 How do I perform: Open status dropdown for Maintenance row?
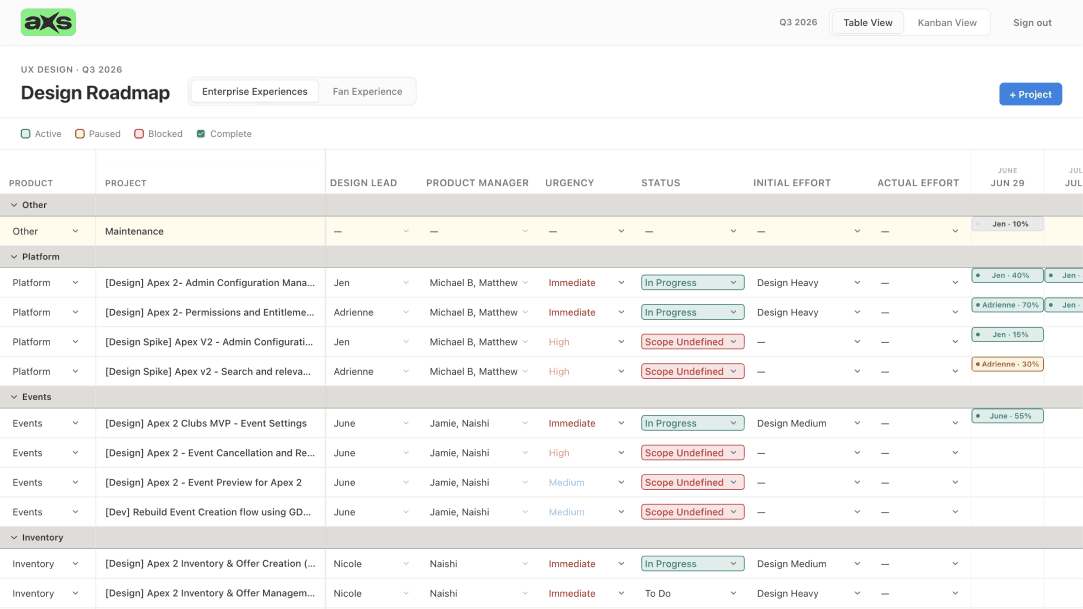[691, 231]
